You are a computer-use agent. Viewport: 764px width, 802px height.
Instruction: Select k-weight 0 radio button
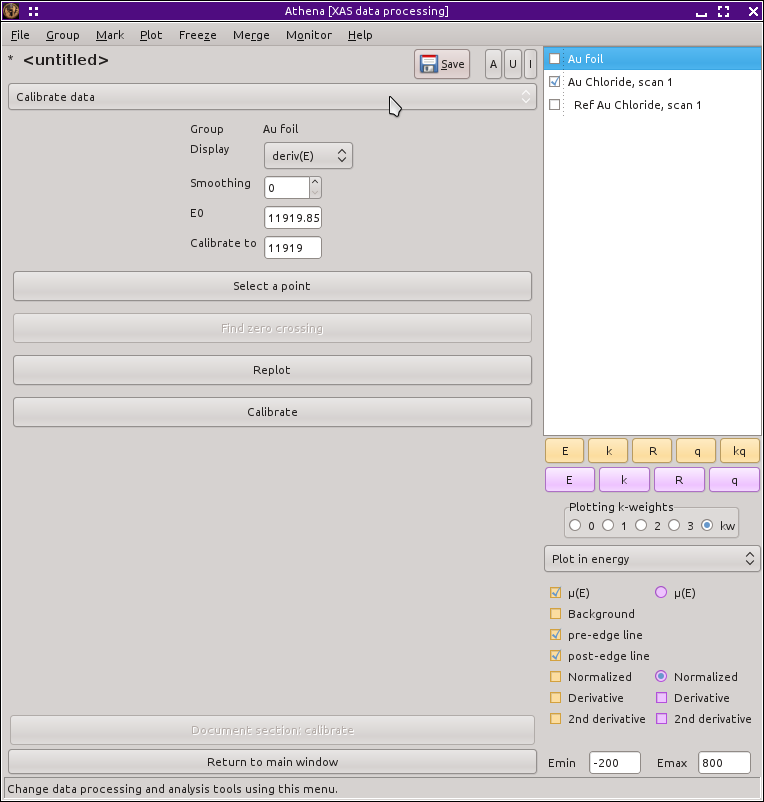point(575,525)
